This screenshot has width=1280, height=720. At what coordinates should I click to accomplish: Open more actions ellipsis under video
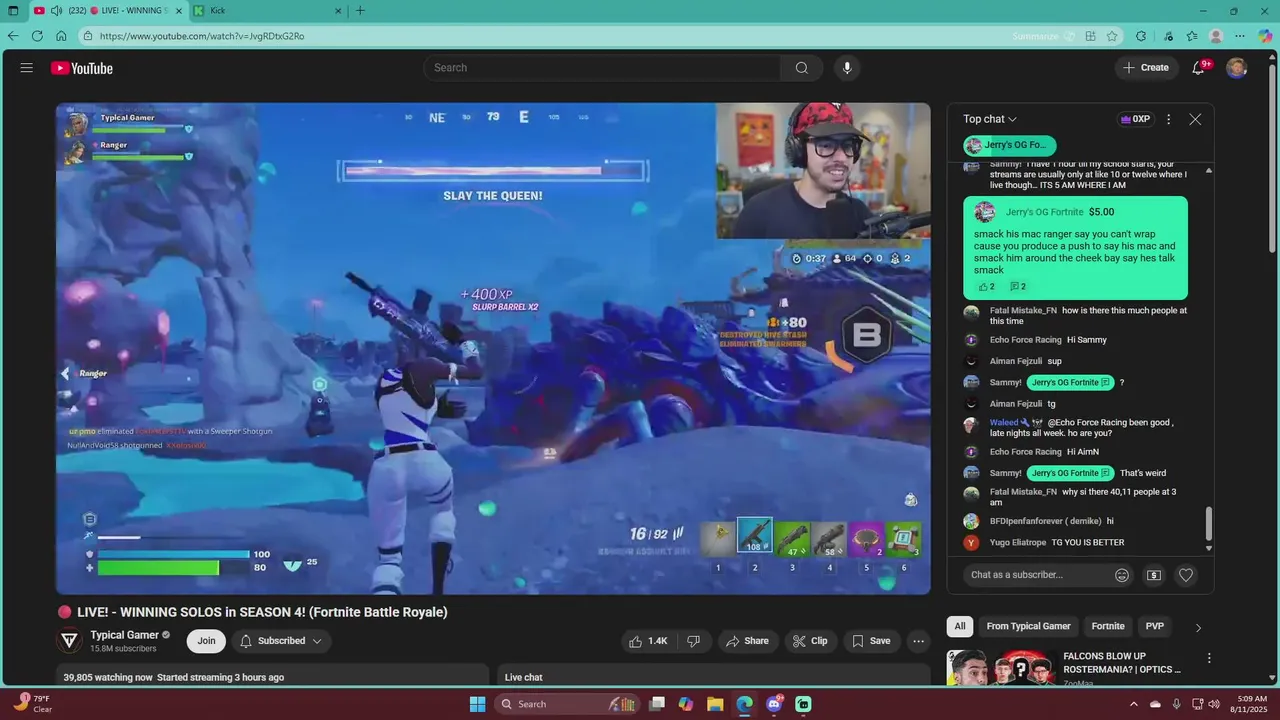click(x=918, y=641)
